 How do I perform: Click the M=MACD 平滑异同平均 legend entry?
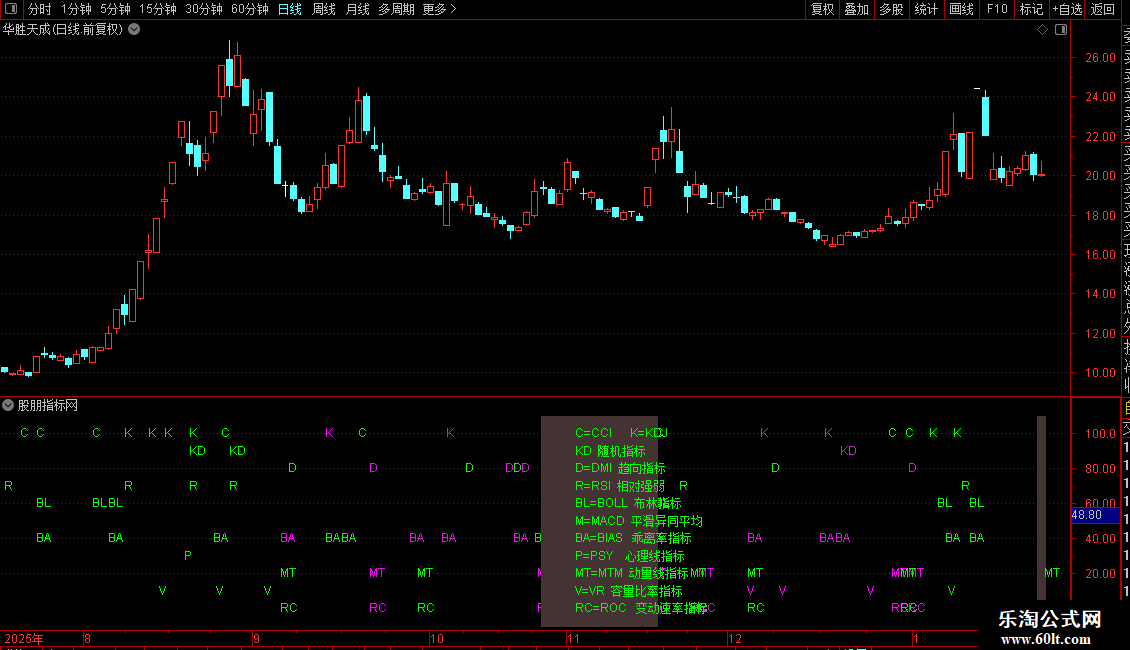639,521
